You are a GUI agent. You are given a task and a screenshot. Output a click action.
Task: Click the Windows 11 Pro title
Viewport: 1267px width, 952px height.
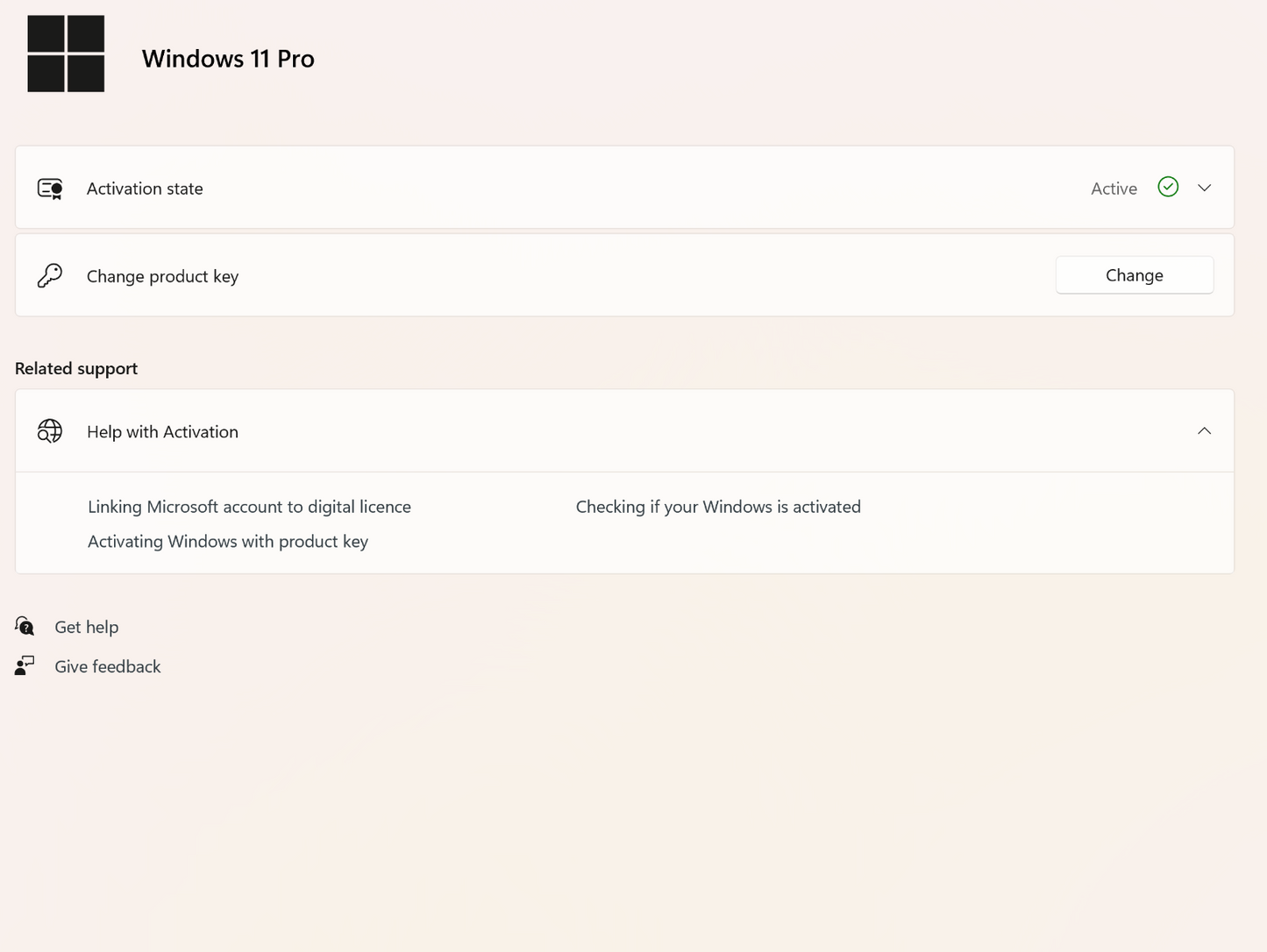pos(228,59)
